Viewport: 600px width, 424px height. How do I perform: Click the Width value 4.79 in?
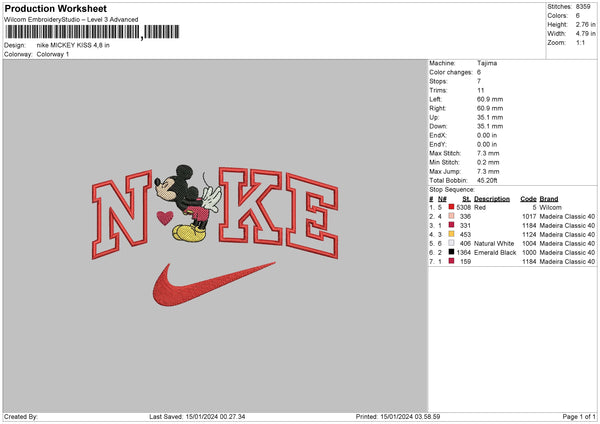pyautogui.click(x=585, y=34)
